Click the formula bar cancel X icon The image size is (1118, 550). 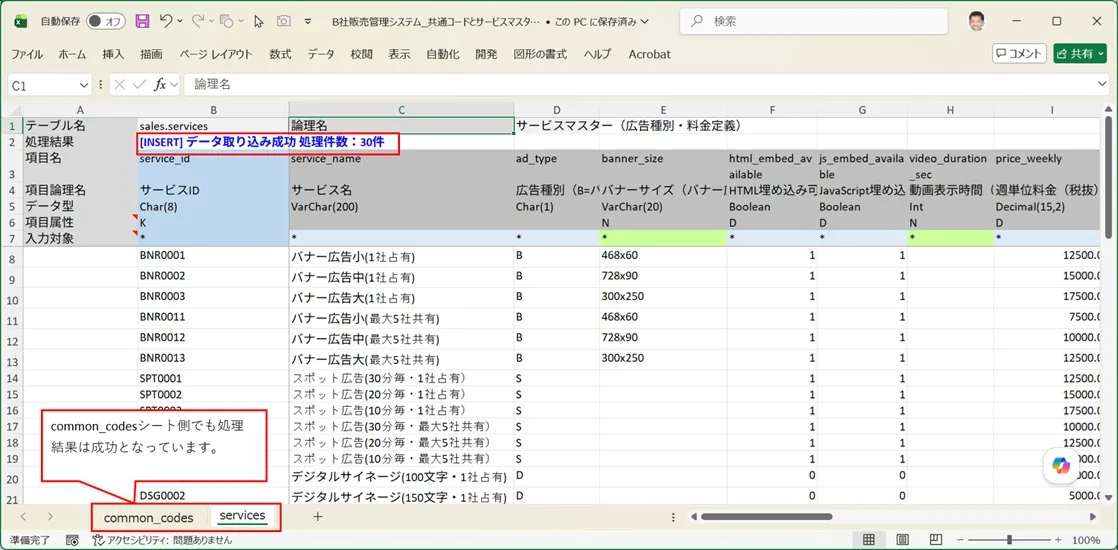pyautogui.click(x=119, y=85)
